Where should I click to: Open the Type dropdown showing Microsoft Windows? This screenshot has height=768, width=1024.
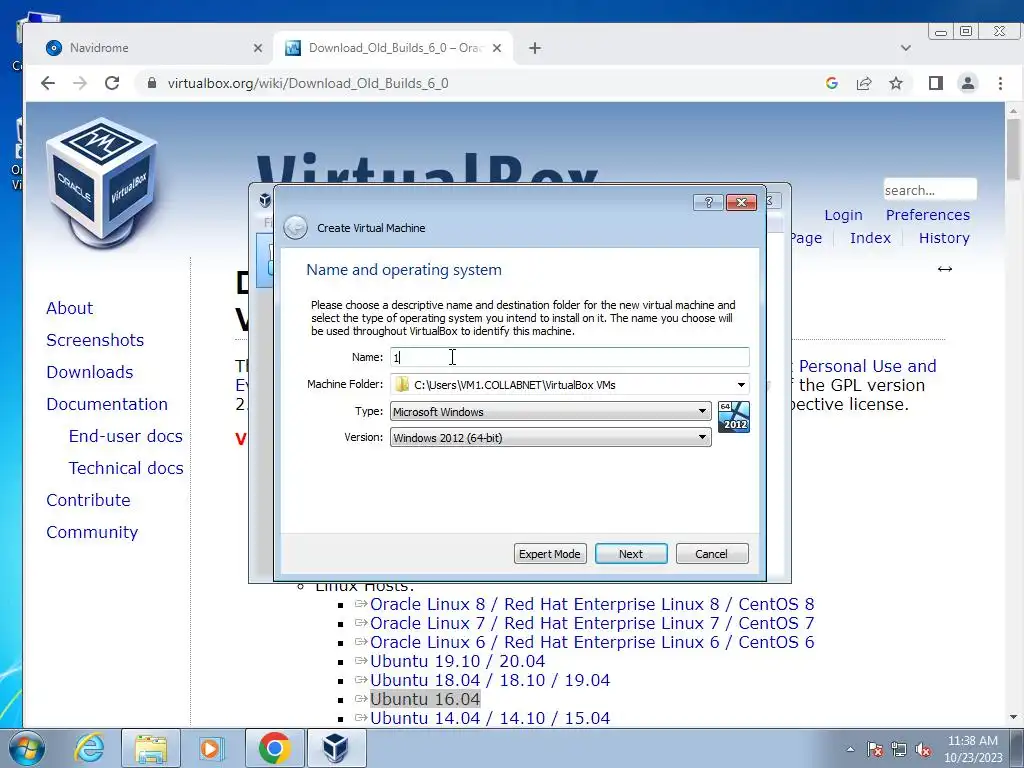tap(551, 411)
